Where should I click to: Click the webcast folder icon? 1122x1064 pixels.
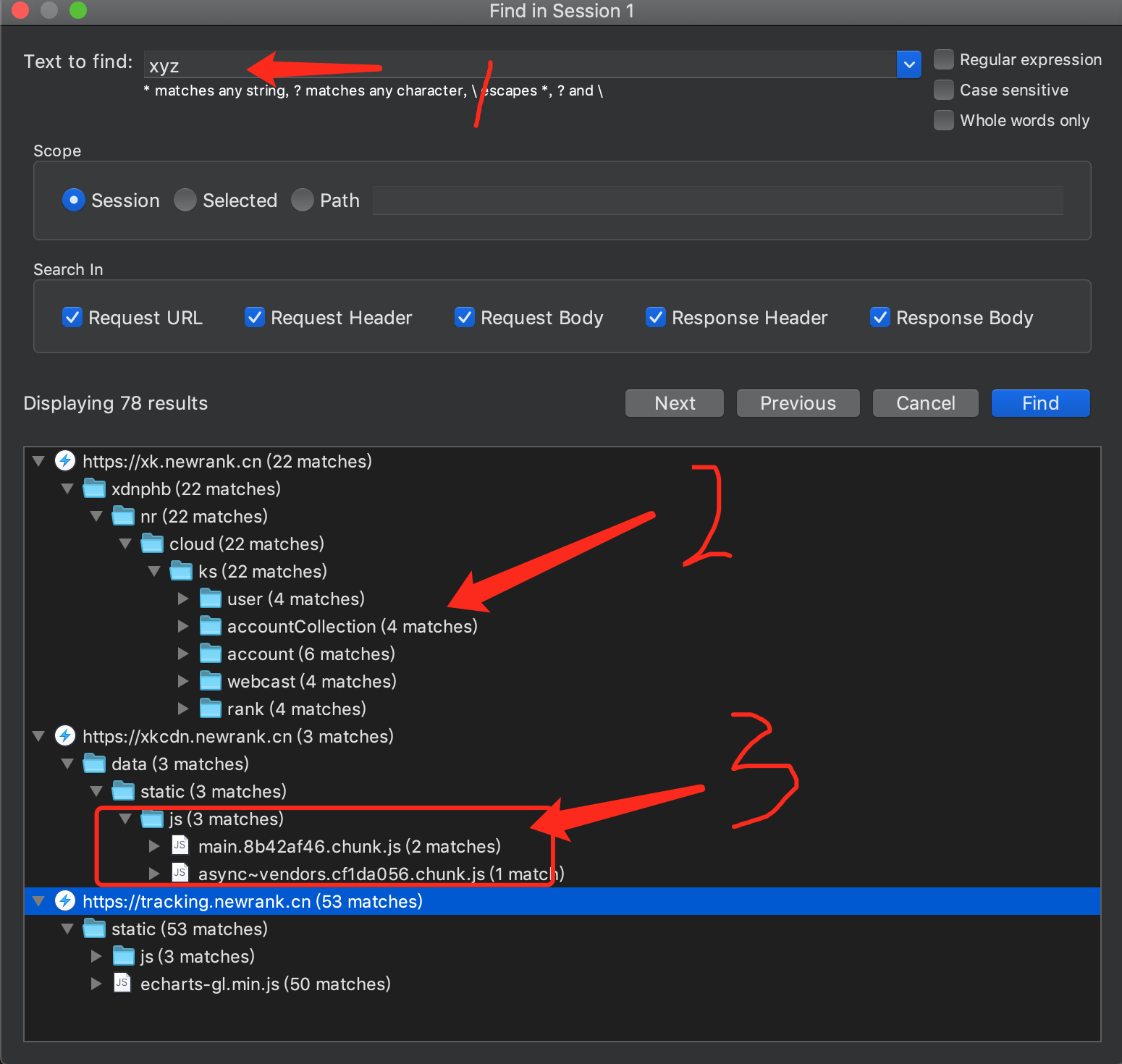point(210,680)
